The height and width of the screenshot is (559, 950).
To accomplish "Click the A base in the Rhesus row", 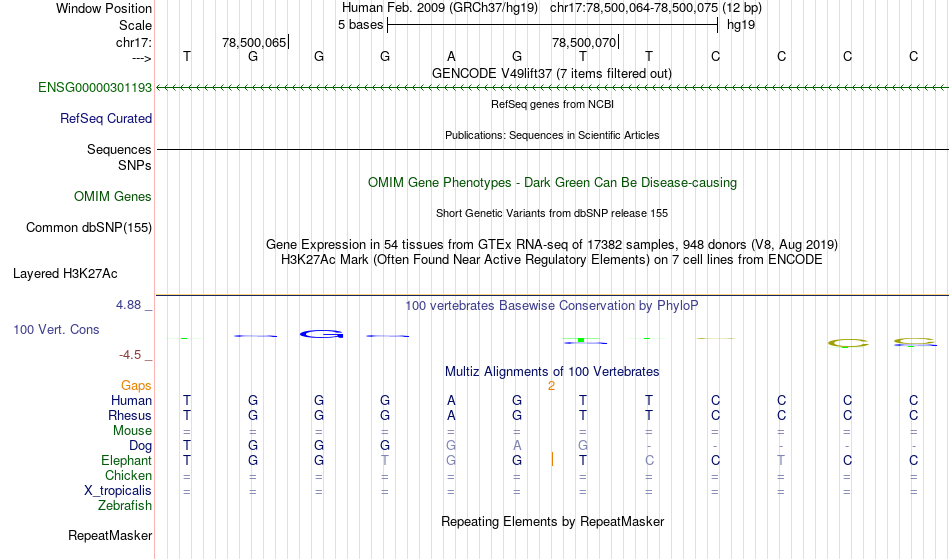I will click(x=451, y=415).
